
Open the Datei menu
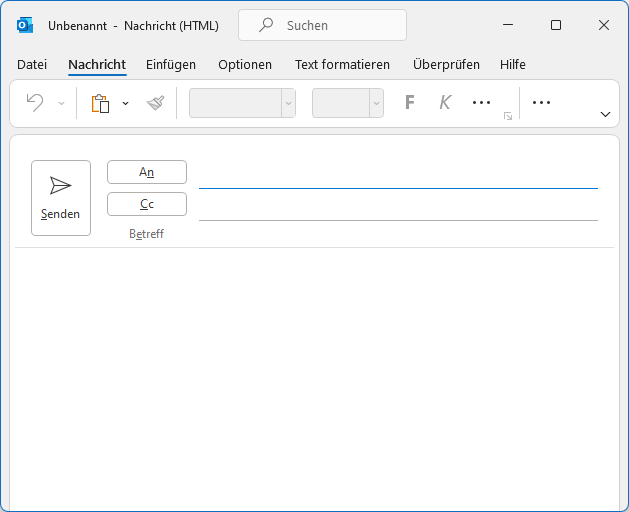(x=32, y=64)
